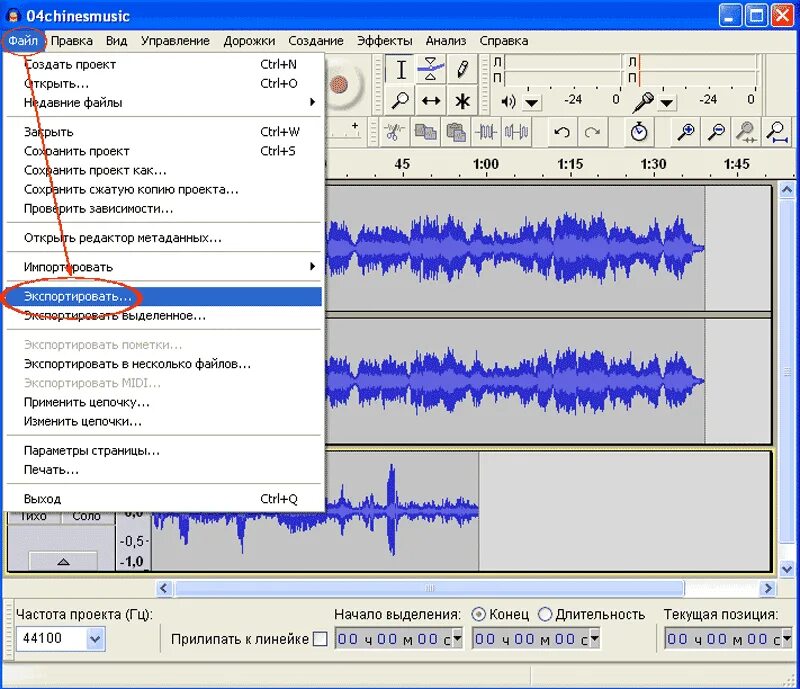Open the Эффекты menu
This screenshot has height=689, width=800.
(387, 40)
